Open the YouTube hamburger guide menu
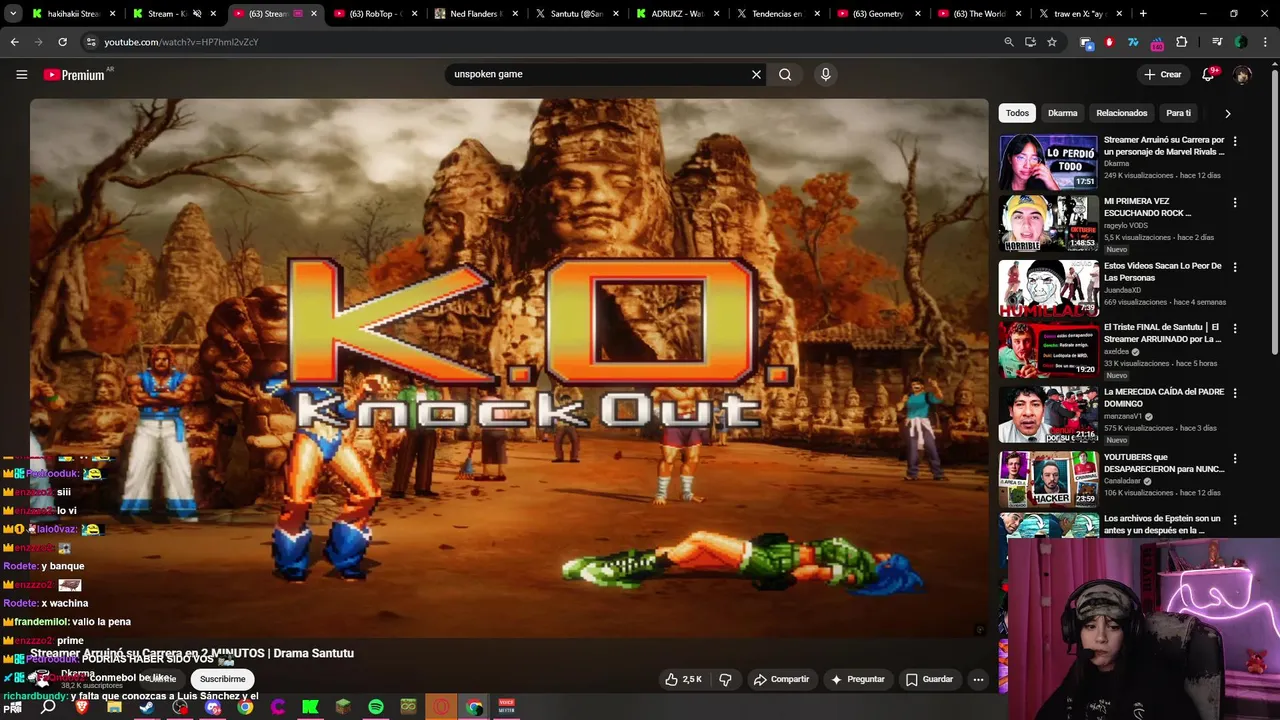 tap(21, 74)
